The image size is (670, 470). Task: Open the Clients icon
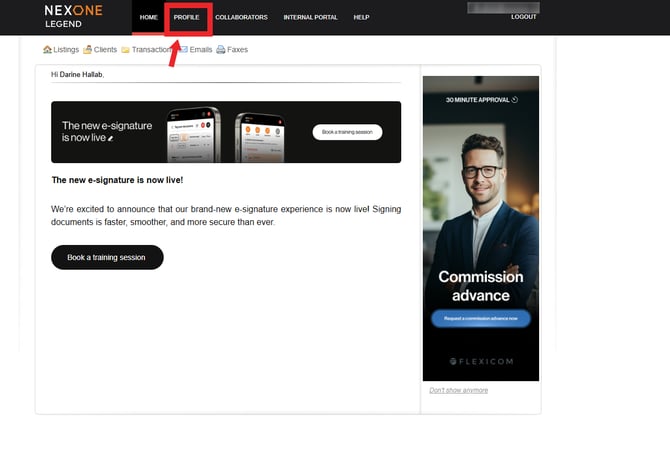[x=87, y=50]
